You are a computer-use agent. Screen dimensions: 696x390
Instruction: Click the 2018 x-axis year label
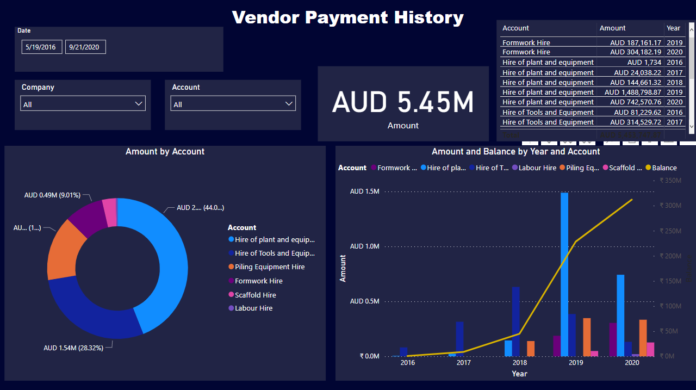(520, 362)
